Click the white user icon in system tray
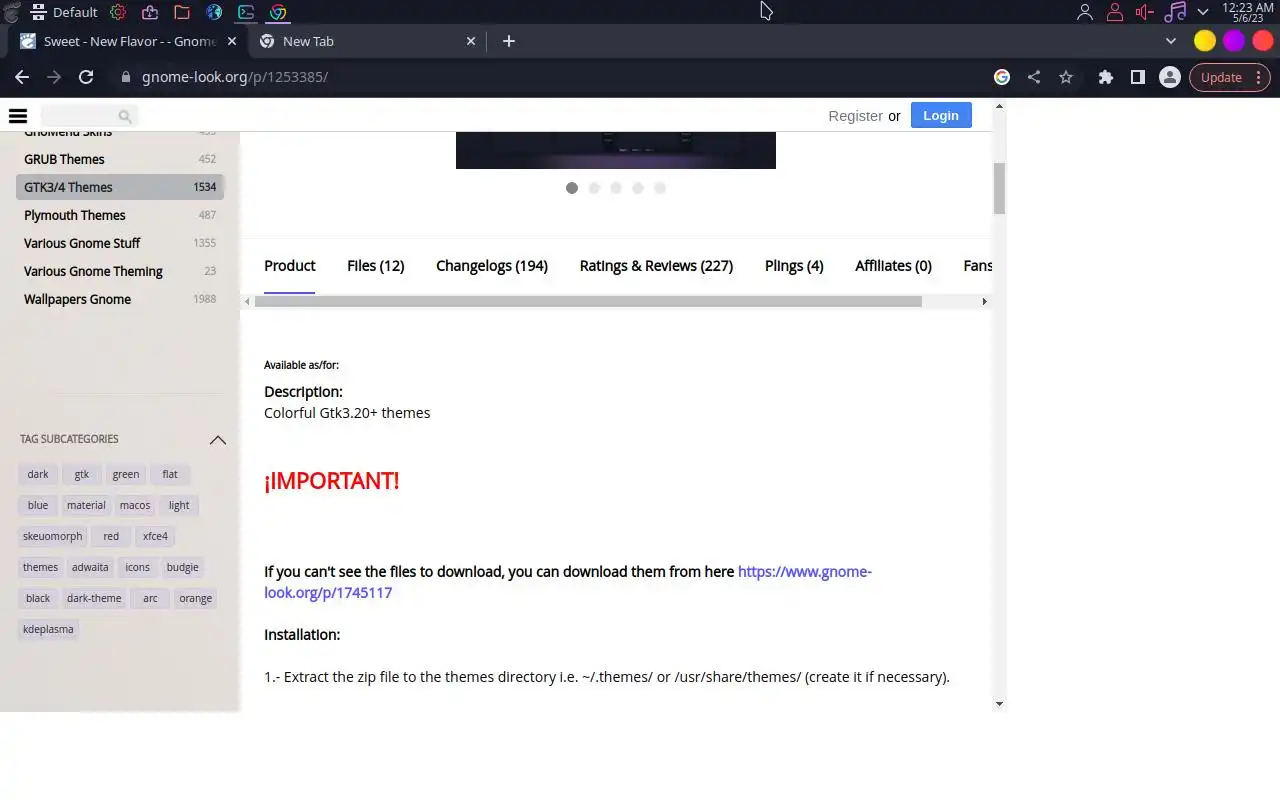Image resolution: width=1280 pixels, height=800 pixels. coord(1085,12)
